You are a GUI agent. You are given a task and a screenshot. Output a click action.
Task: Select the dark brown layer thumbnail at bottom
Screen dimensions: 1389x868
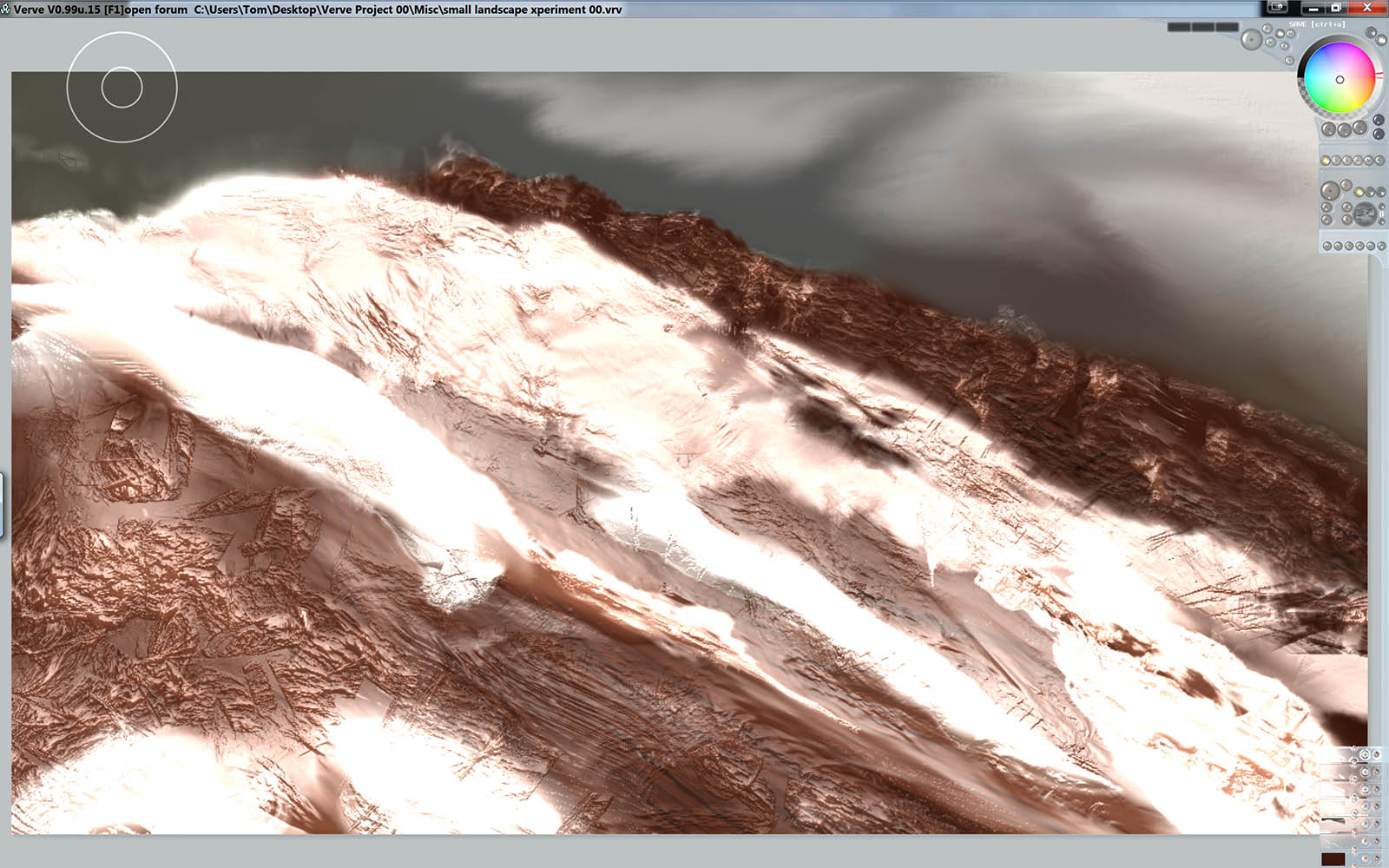pos(1333,859)
